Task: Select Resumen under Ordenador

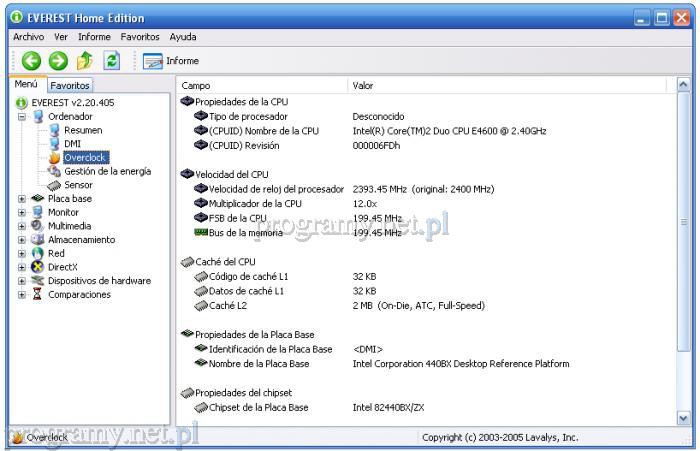Action: 82,130
